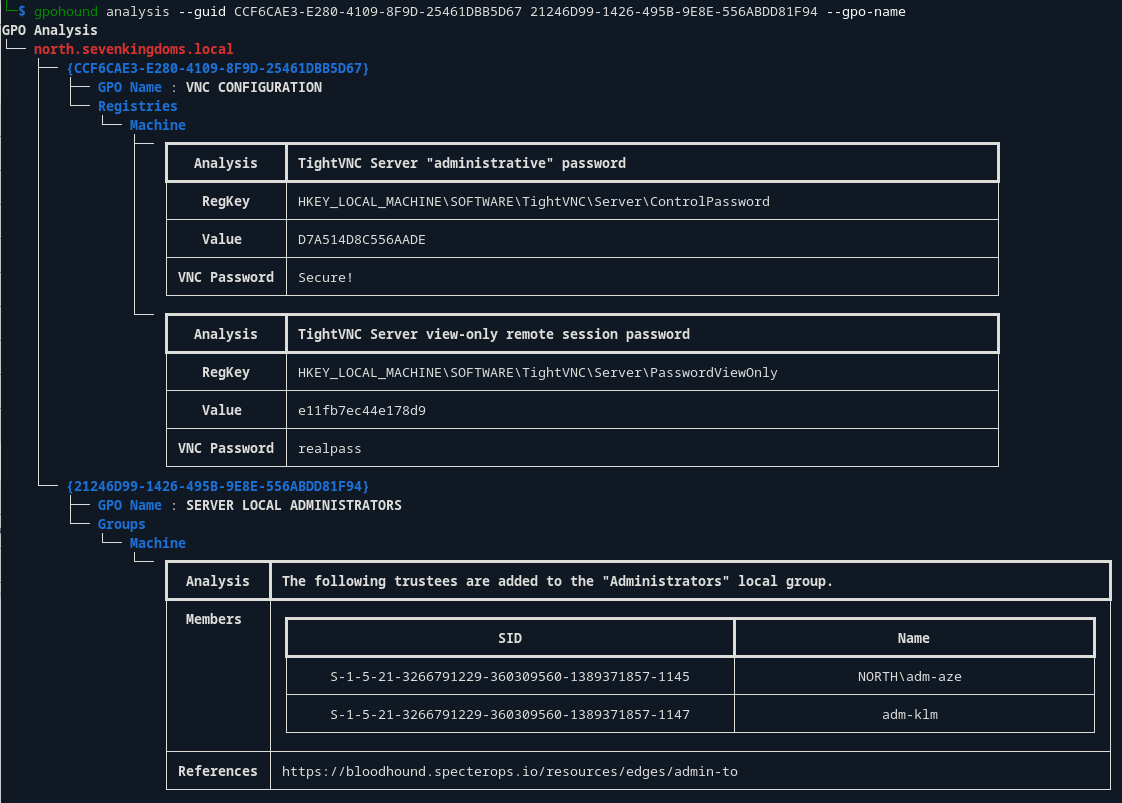Click the second GUID argument in the command line
The height and width of the screenshot is (803, 1122).
click(673, 11)
